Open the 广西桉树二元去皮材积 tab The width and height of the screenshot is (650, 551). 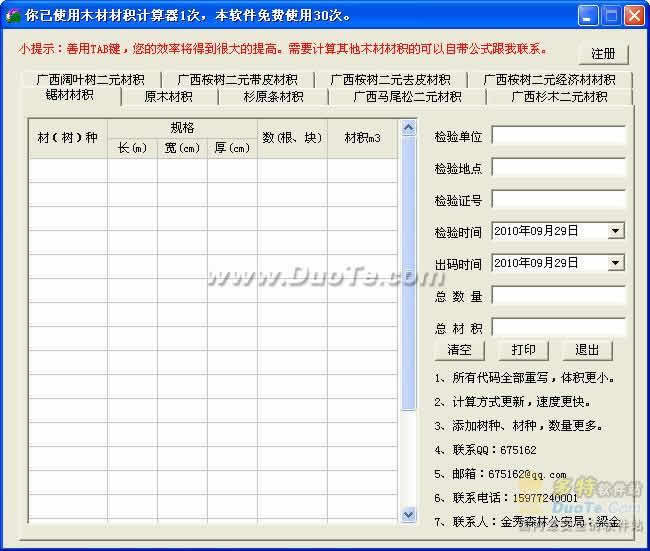tap(390, 79)
